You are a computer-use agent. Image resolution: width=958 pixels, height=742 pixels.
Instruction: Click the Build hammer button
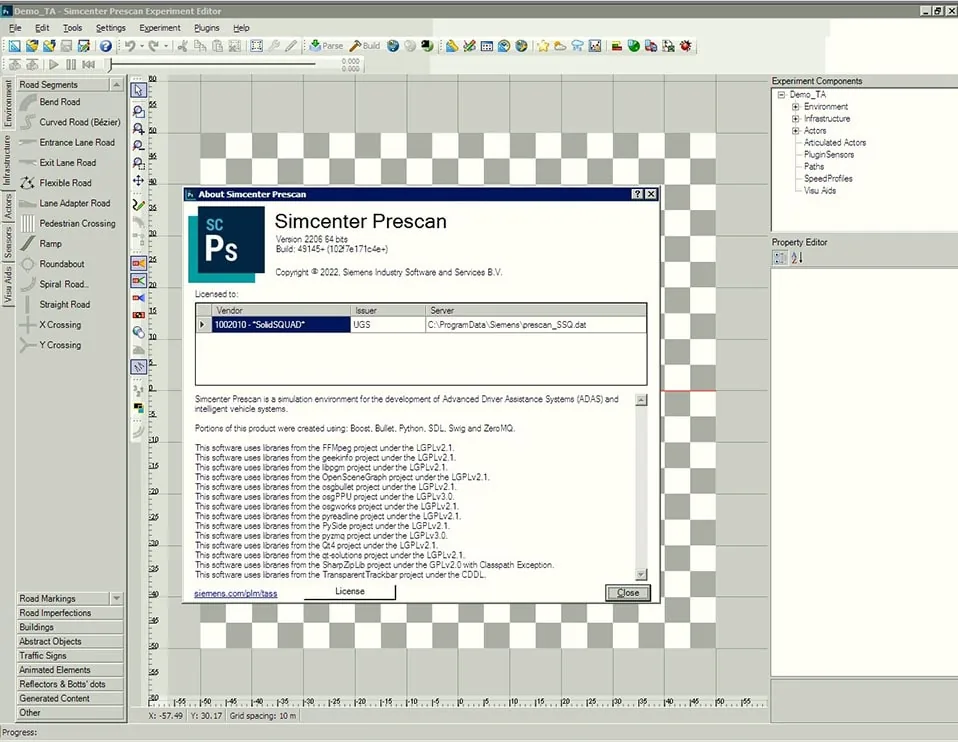point(365,46)
